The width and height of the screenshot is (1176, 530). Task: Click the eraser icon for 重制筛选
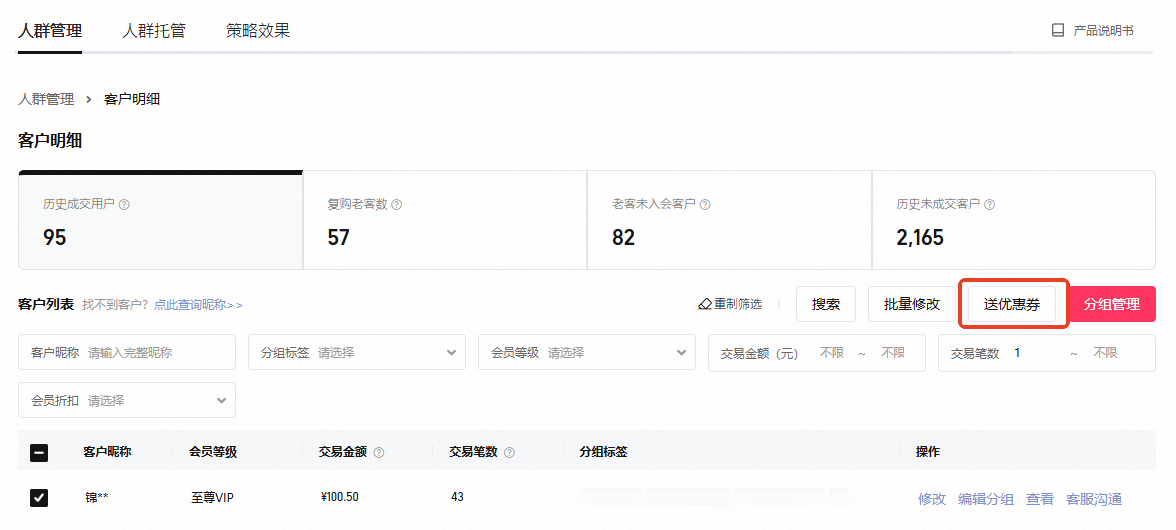click(704, 304)
